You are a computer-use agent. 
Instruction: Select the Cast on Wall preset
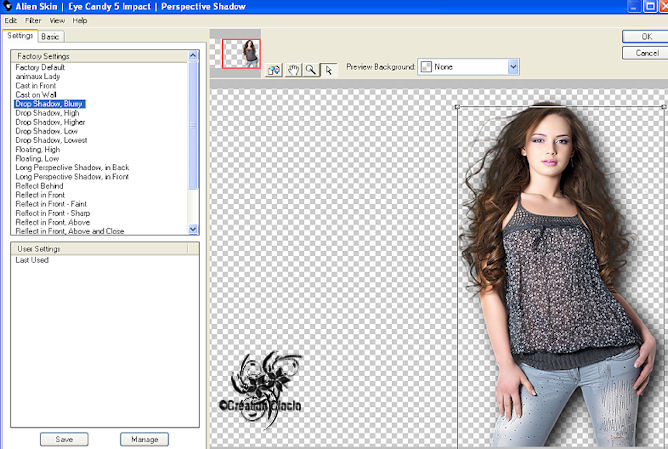37,93
